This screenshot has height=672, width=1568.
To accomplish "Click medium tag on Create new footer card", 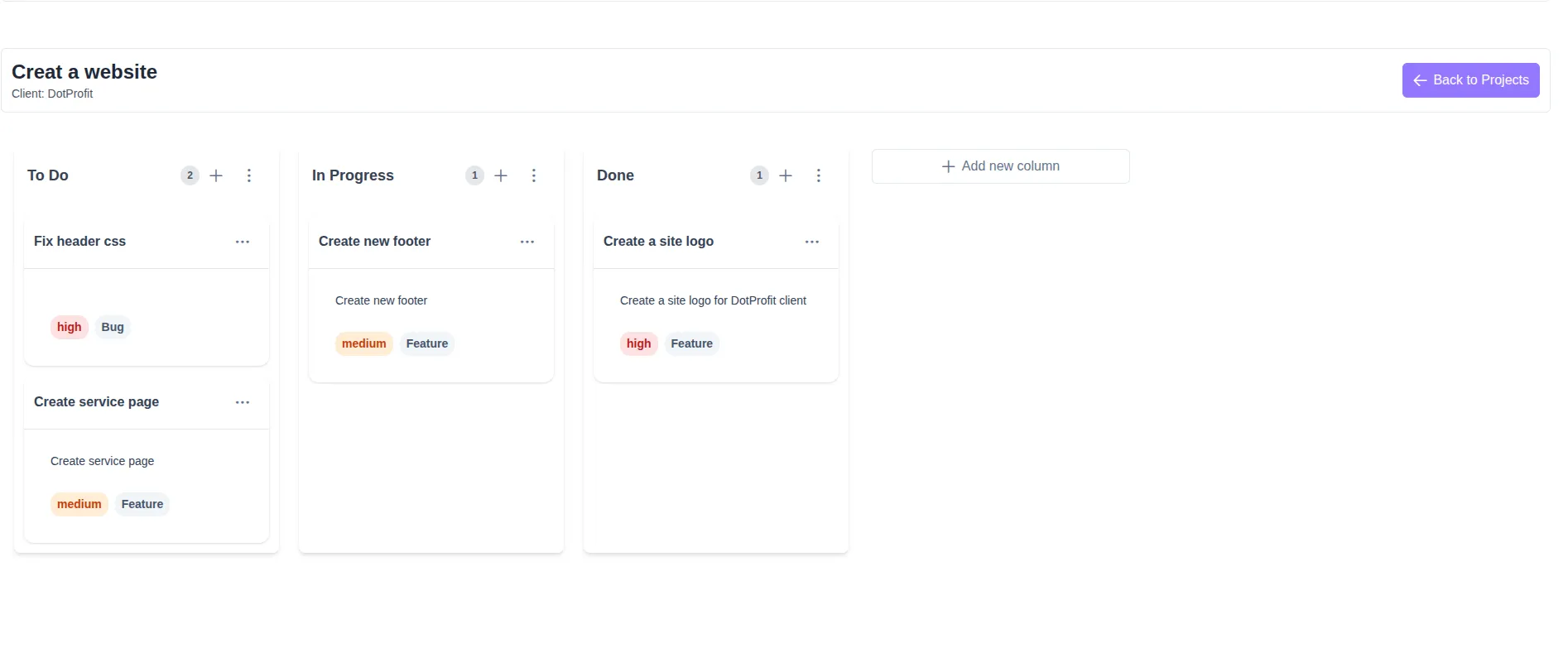I will pyautogui.click(x=364, y=343).
